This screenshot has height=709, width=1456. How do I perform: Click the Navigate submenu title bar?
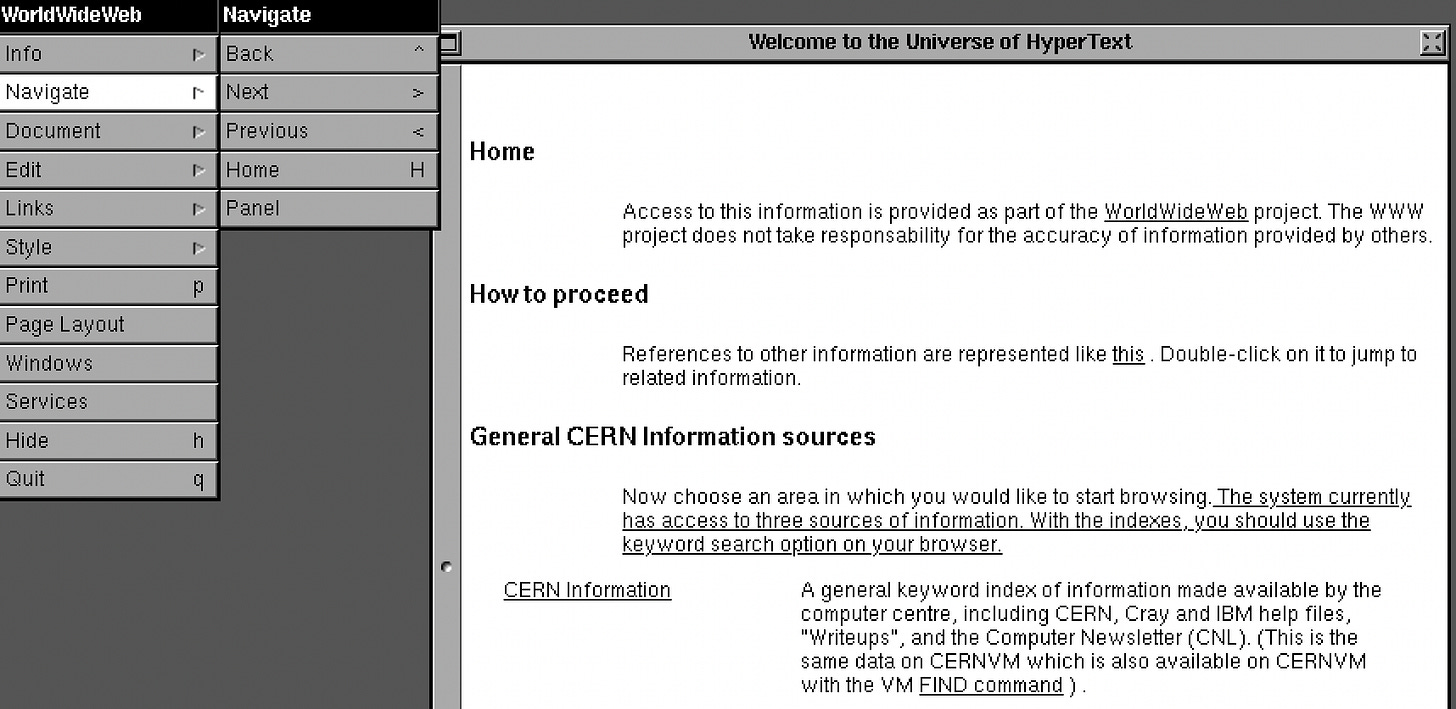tap(329, 16)
